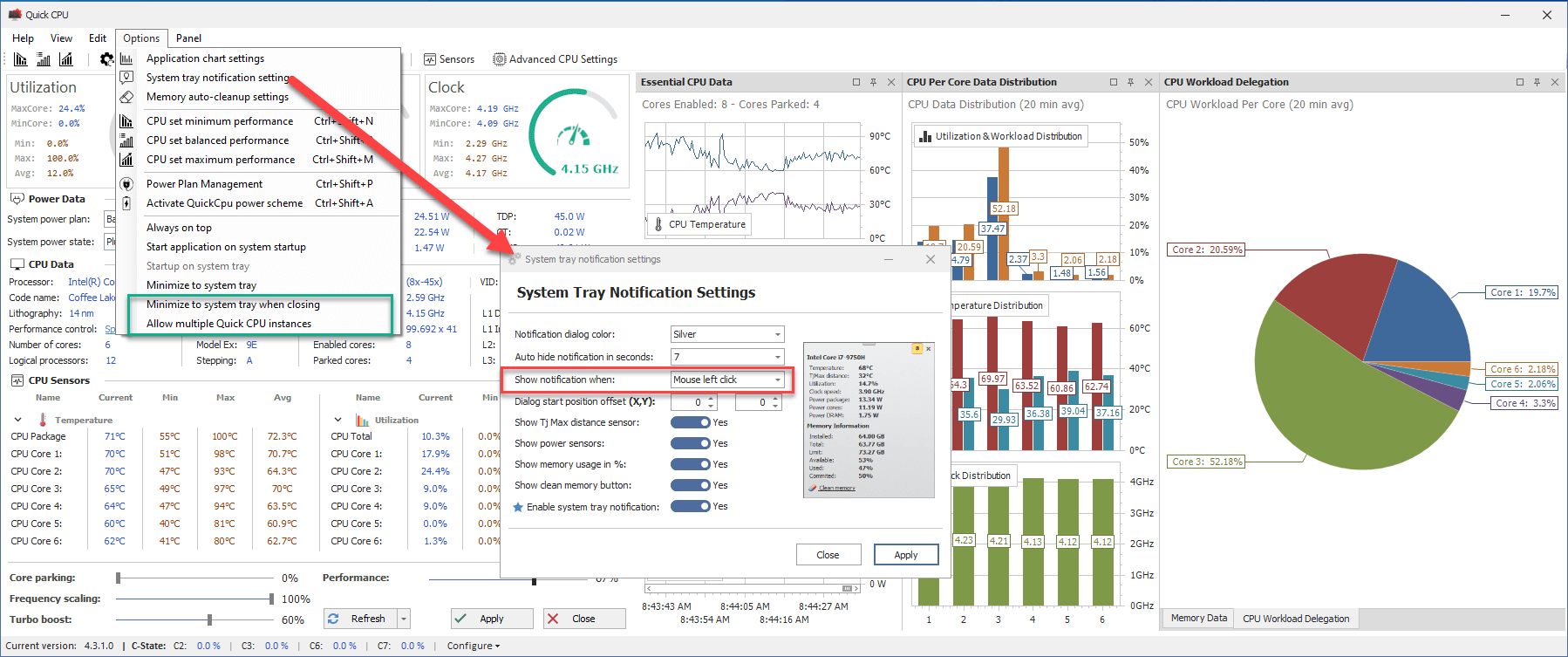This screenshot has height=657, width=1568.
Task: Close the Essential CPU Data panel
Action: pyautogui.click(x=891, y=82)
